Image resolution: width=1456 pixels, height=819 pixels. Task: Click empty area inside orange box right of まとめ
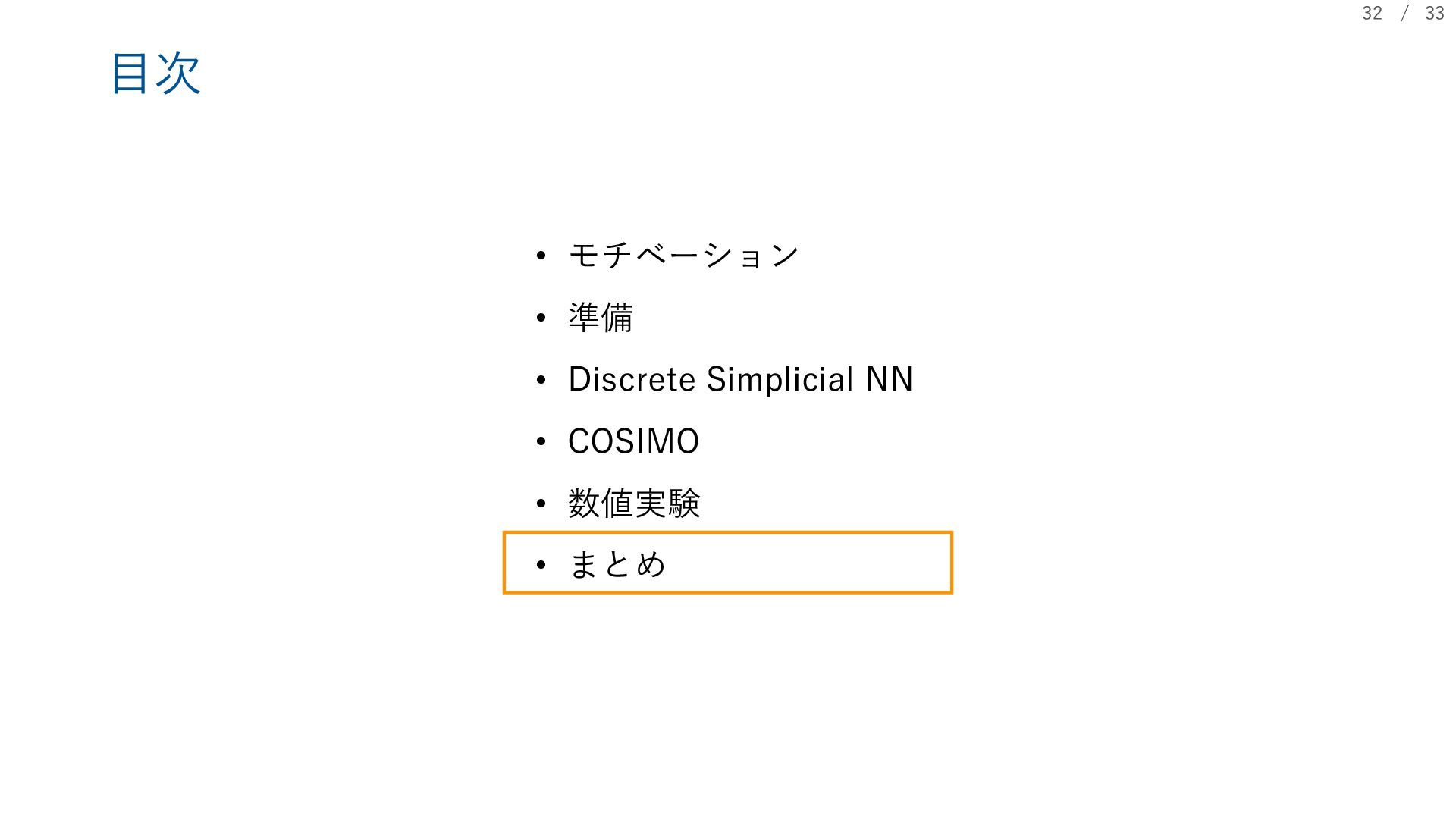pos(808,563)
